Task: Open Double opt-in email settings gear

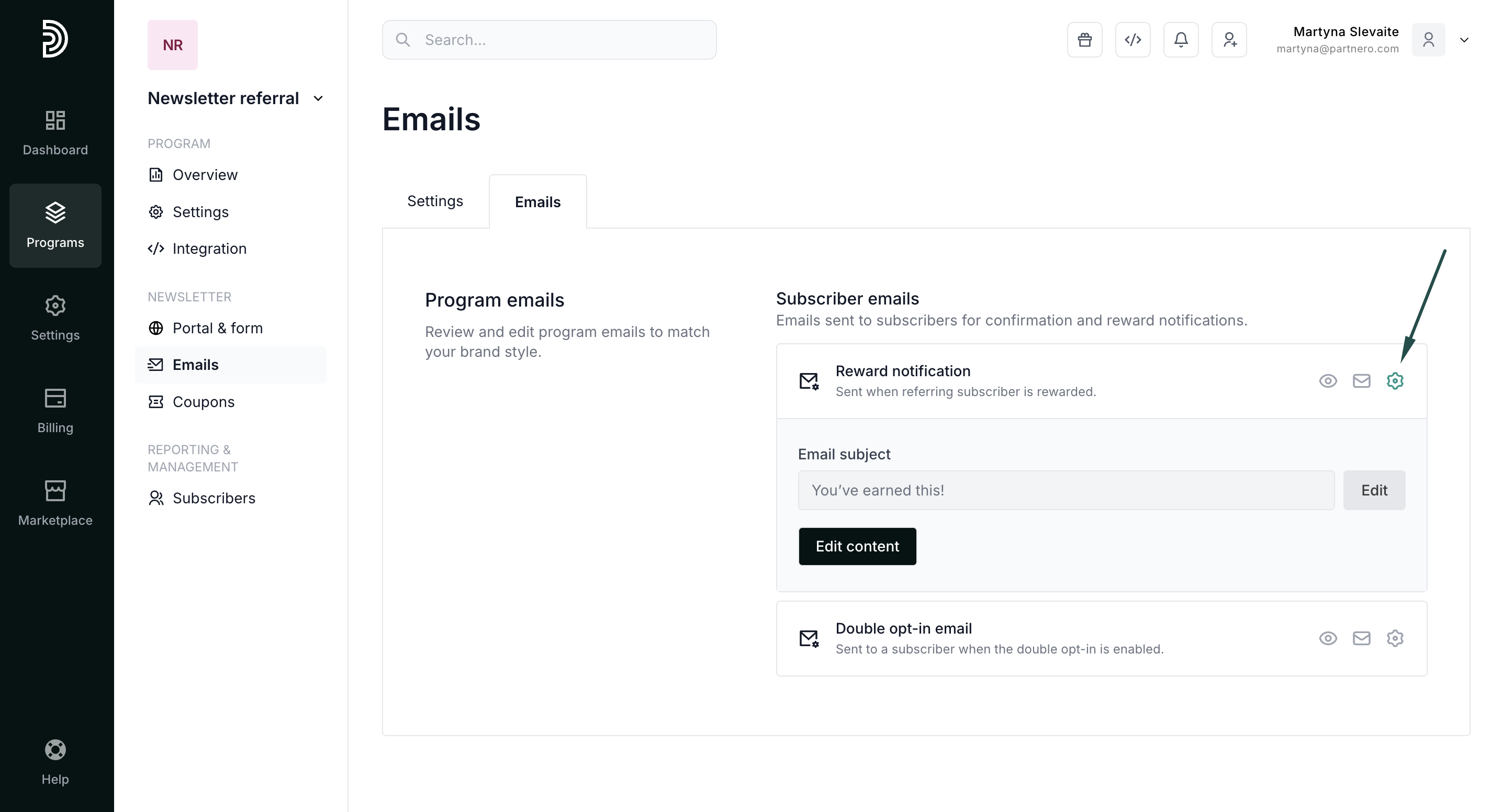Action: coord(1395,638)
